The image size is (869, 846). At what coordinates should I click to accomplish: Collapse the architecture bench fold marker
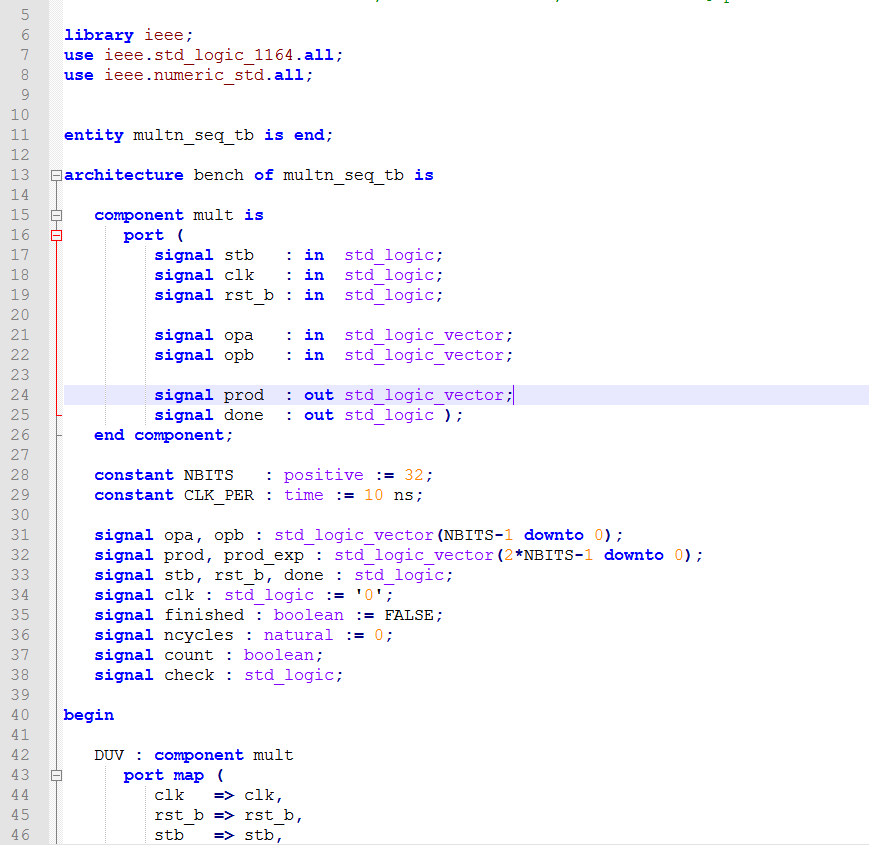click(x=56, y=175)
